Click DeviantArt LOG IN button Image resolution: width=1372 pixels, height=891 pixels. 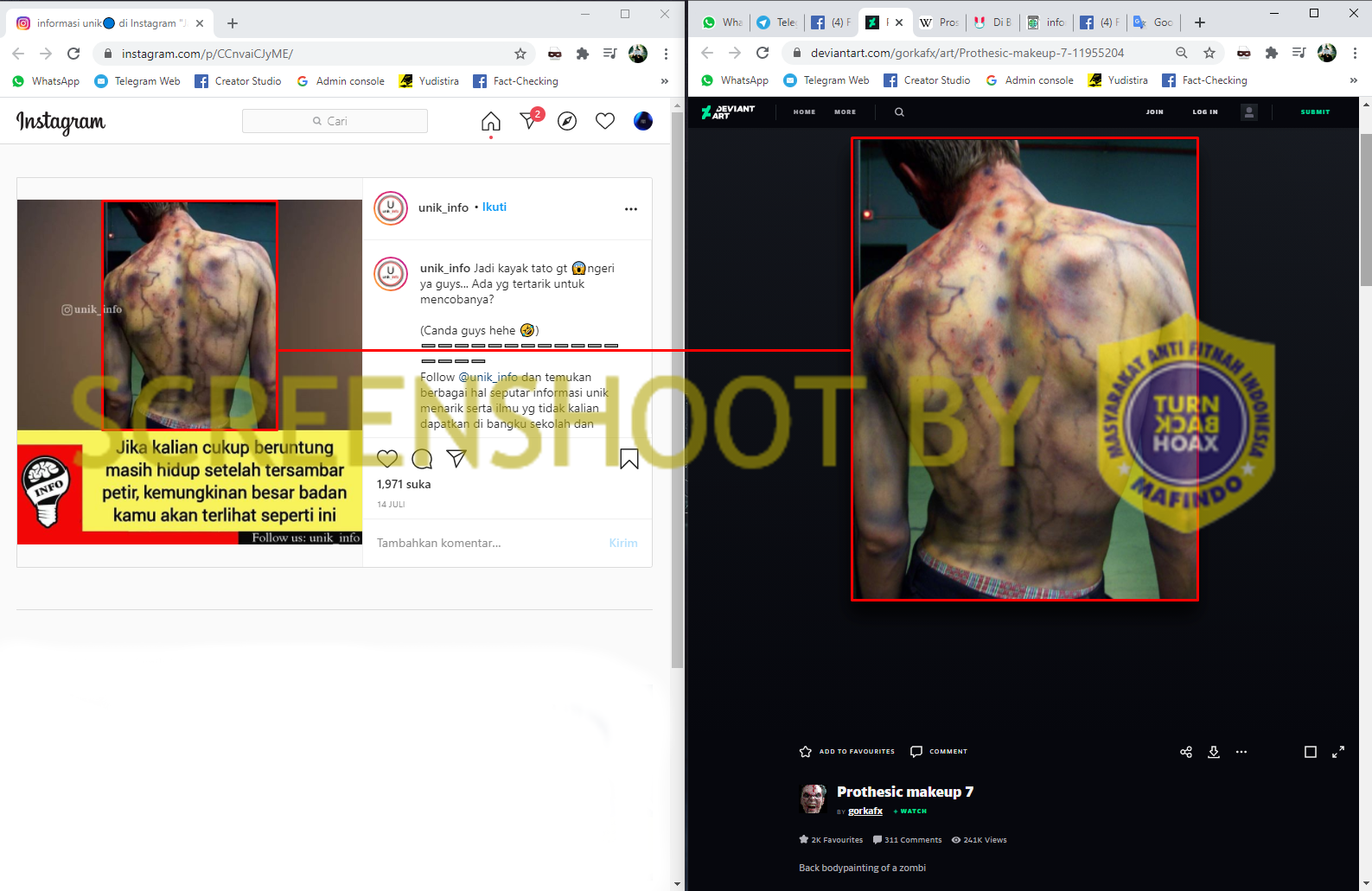pyautogui.click(x=1205, y=111)
